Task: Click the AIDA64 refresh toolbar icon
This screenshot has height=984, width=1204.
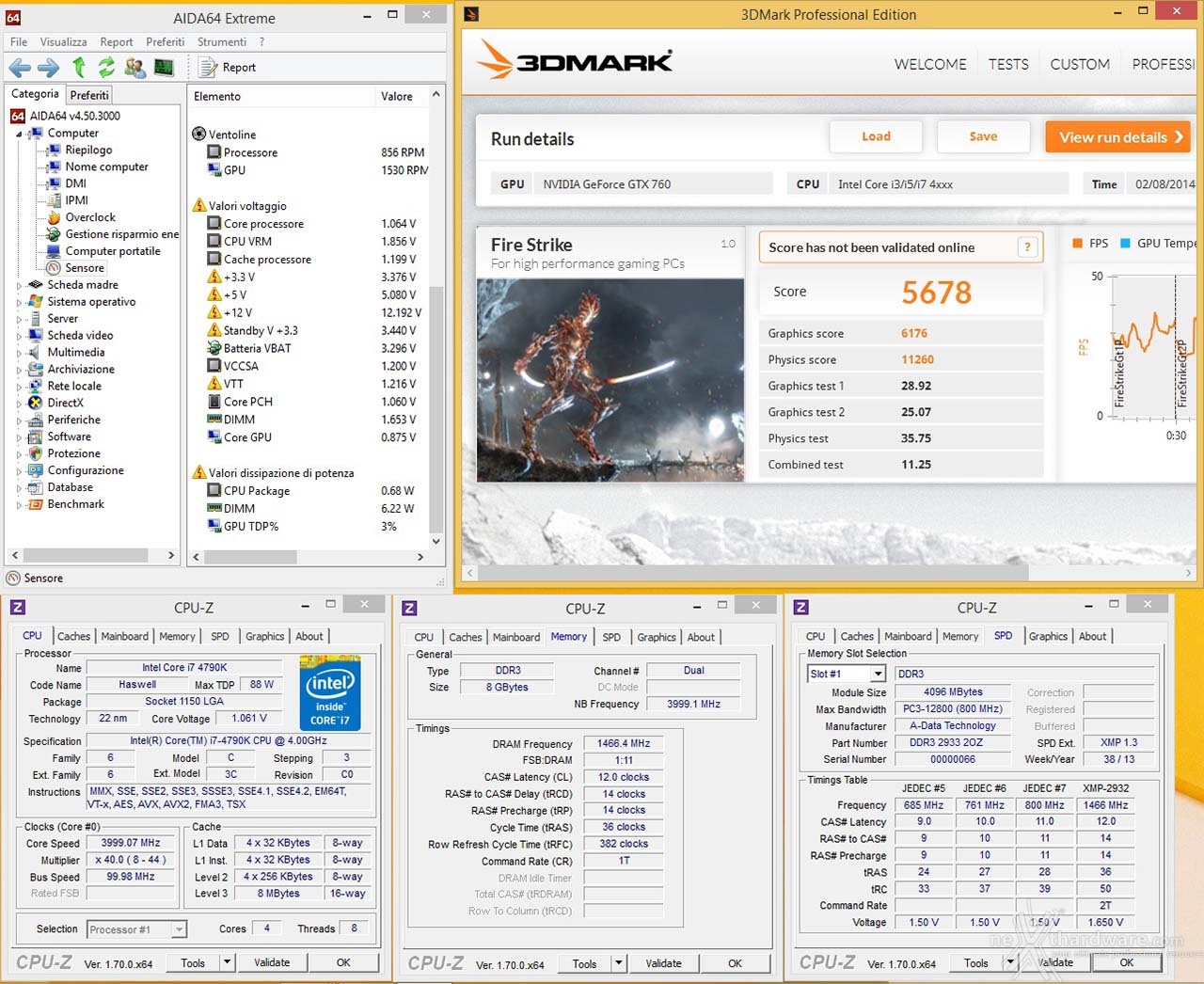Action: point(106,67)
